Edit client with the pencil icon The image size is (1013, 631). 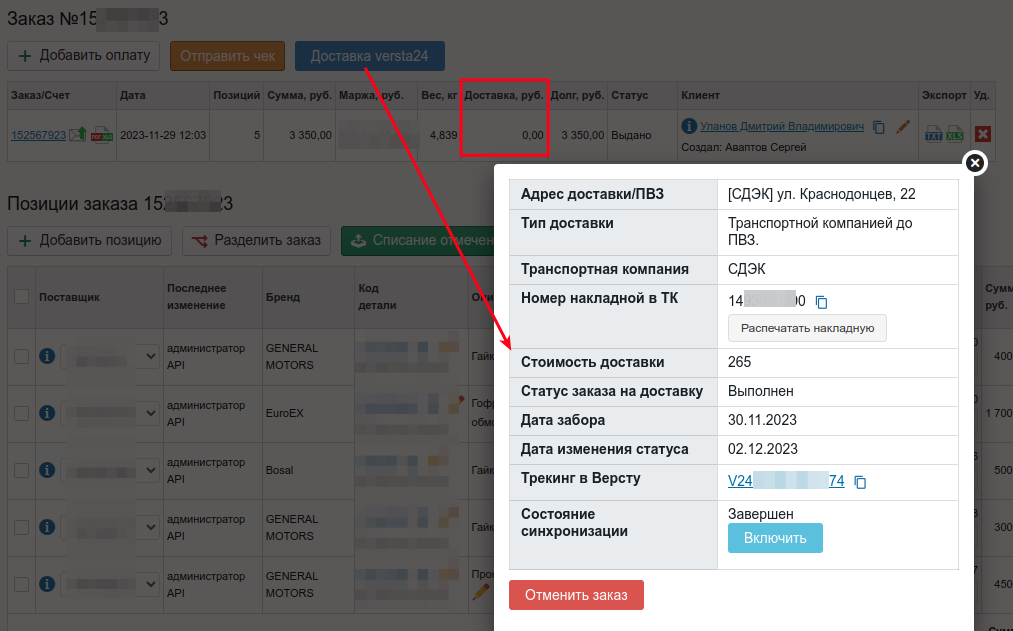pyautogui.click(x=903, y=127)
